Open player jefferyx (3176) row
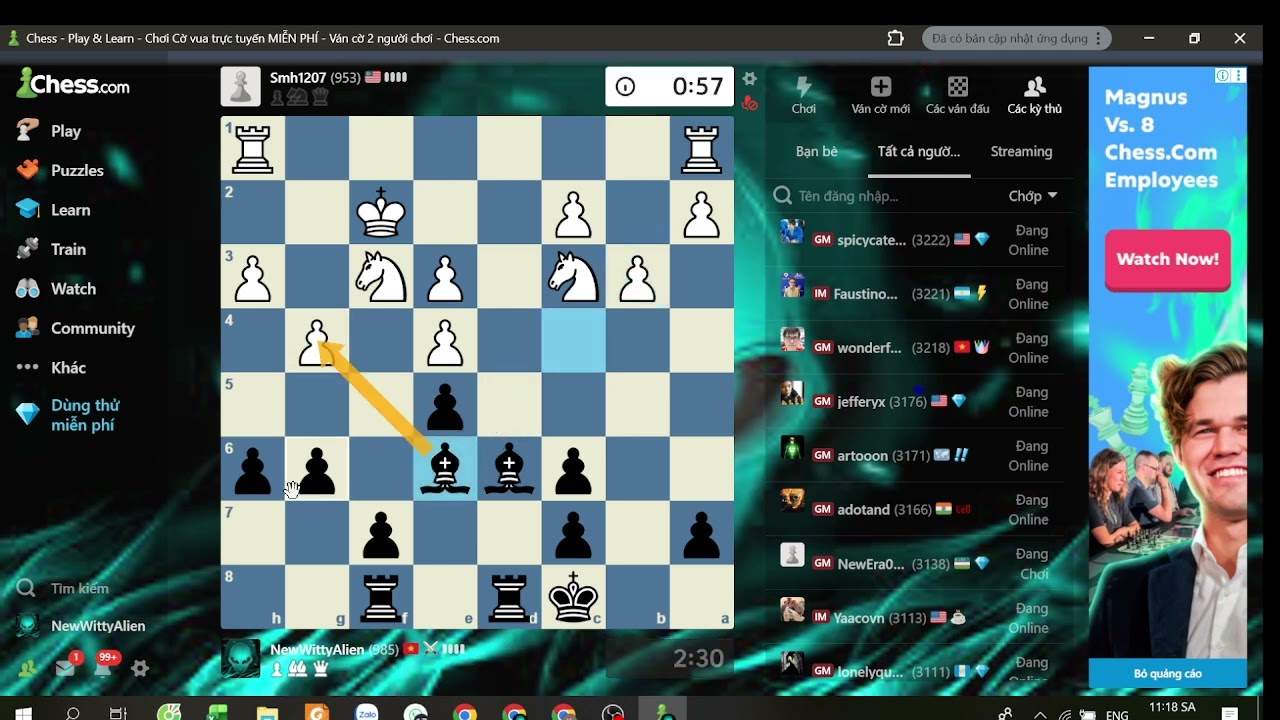Viewport: 1280px width, 720px height. coord(919,402)
